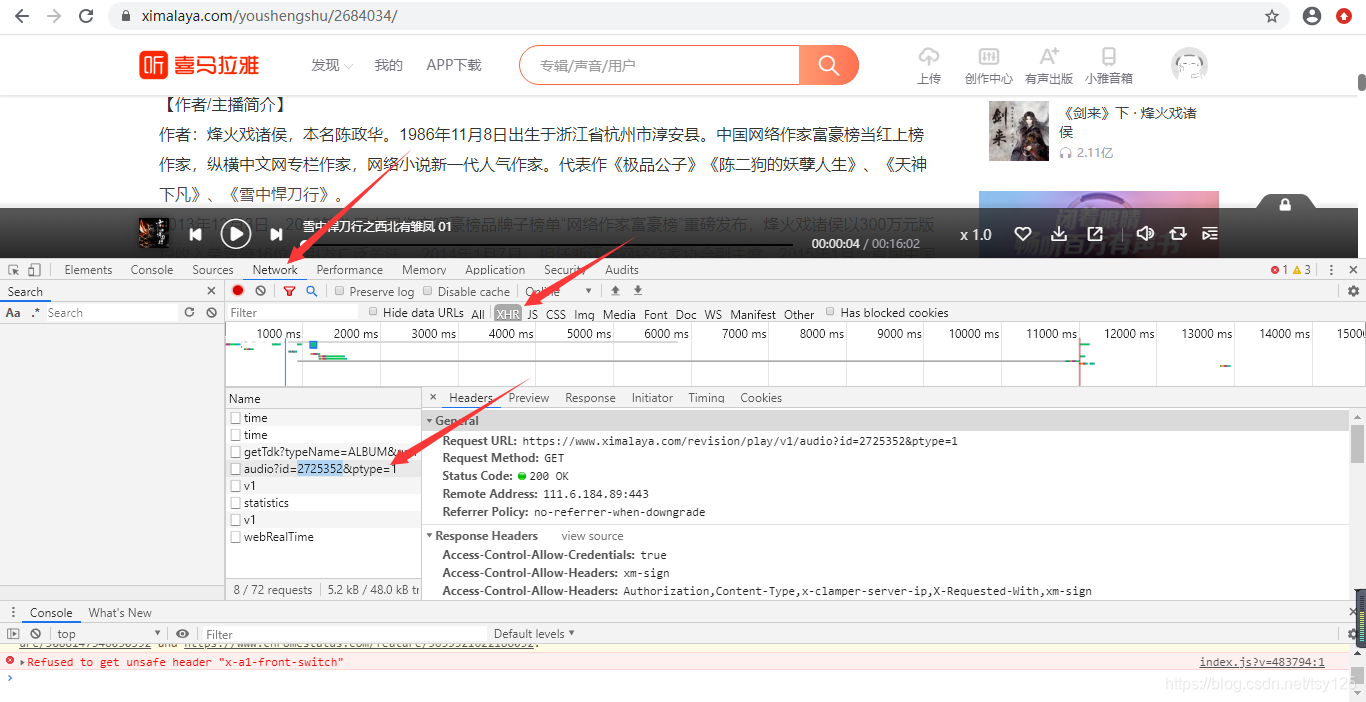Activate the DevTools inspect element icon
The image size is (1366, 702).
(x=14, y=270)
